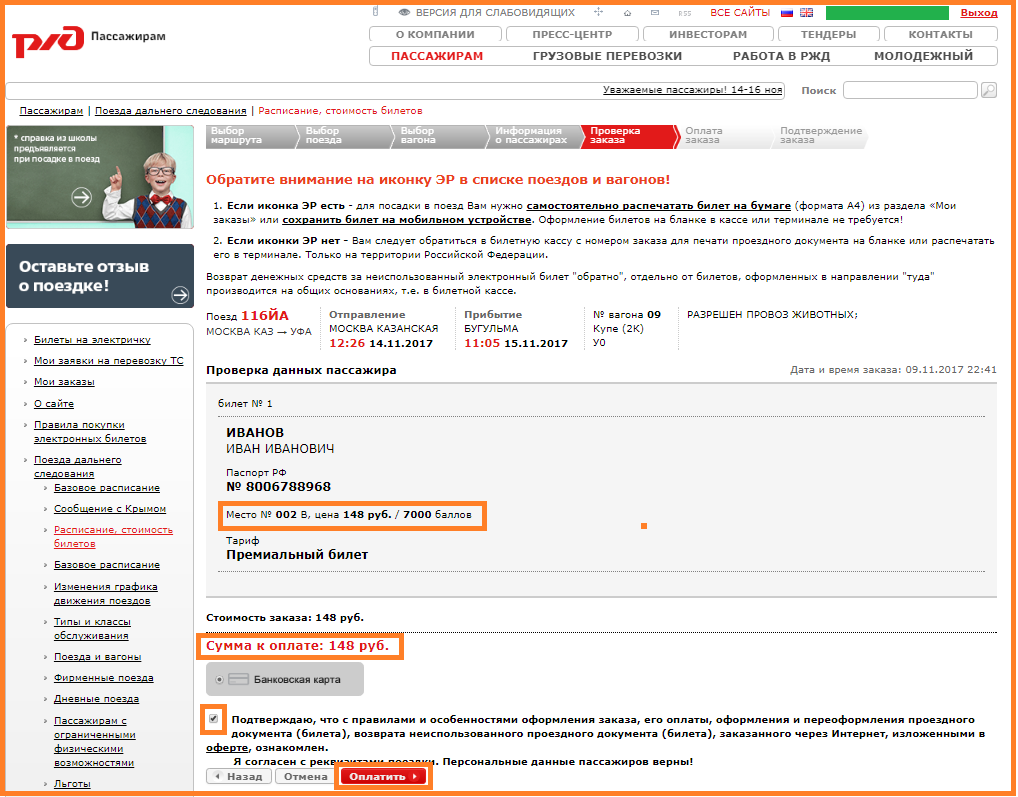Viewport: 1018px width, 797px height.
Task: Open the 'Грузовые перевозки' menu tab
Action: [x=607, y=56]
